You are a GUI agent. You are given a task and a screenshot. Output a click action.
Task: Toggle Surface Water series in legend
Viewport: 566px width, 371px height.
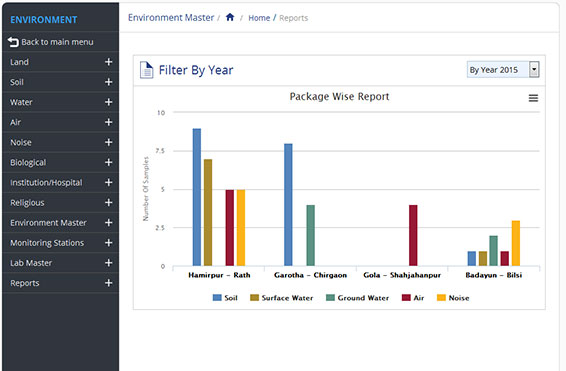point(282,298)
